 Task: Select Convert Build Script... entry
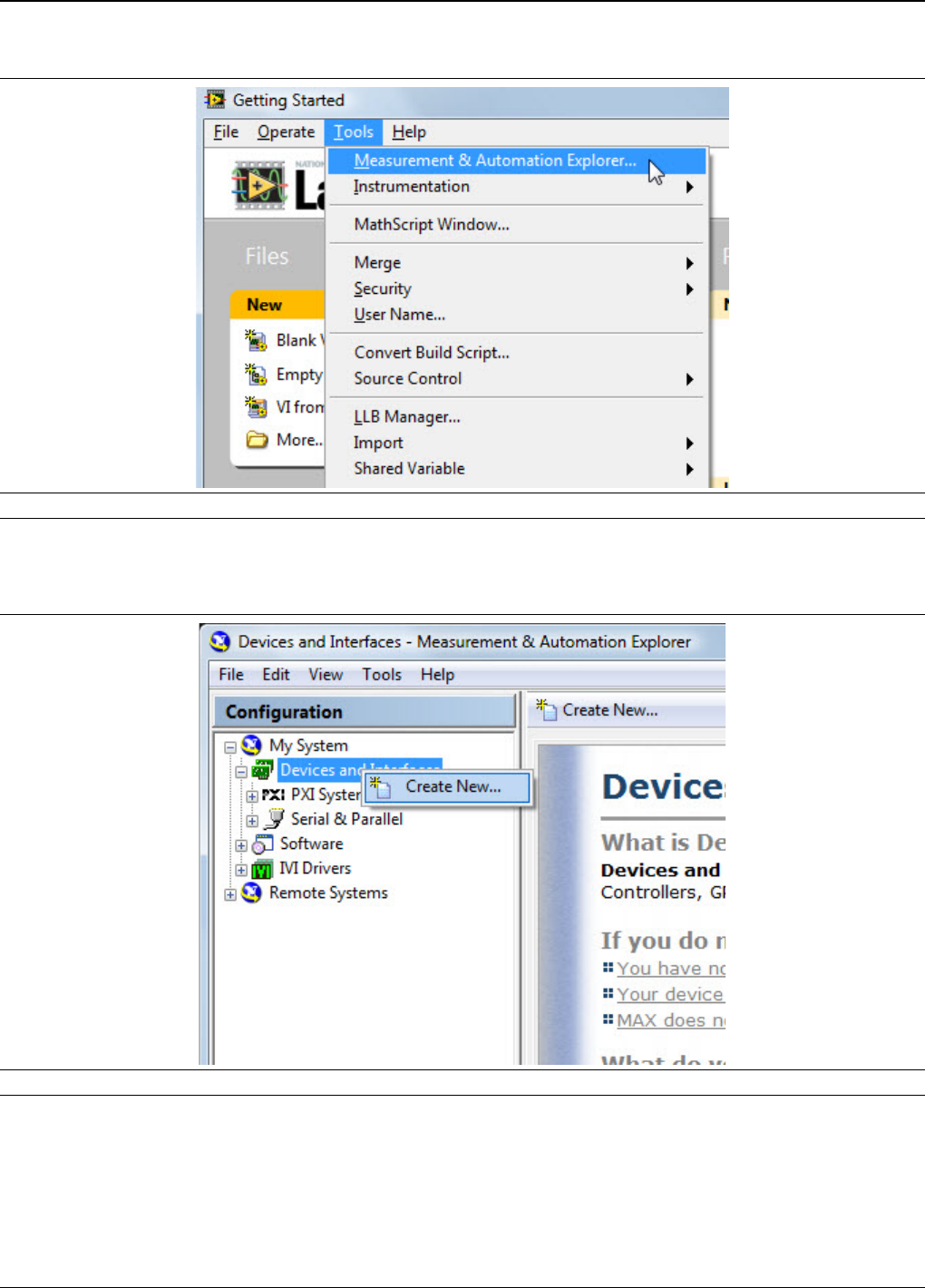516,353
